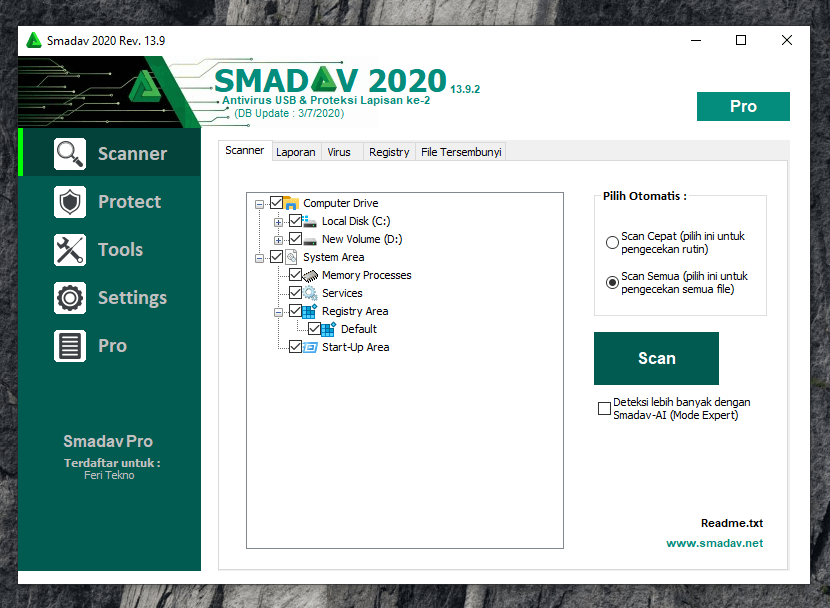
Task: Switch to the Scanner tab
Action: click(x=245, y=150)
